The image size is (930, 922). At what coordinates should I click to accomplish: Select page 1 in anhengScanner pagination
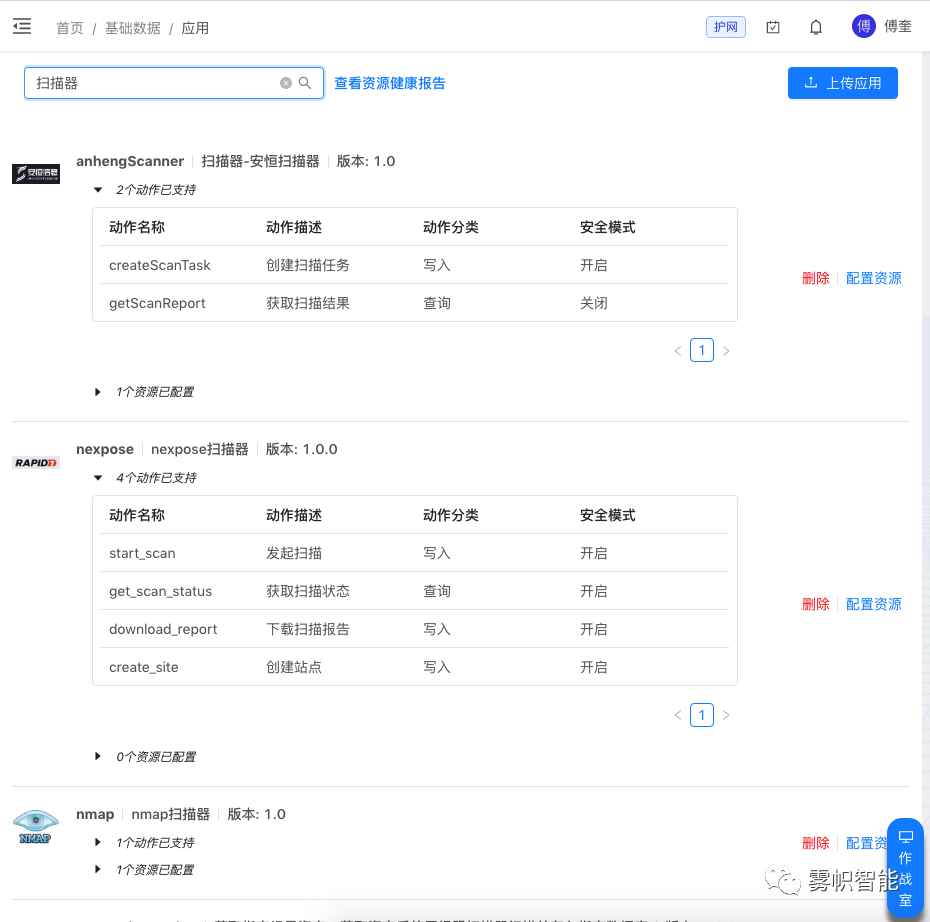[x=702, y=350]
